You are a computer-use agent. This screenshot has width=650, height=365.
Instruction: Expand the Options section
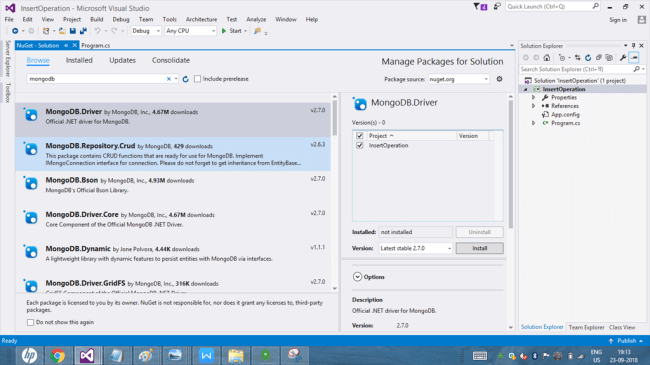pyautogui.click(x=357, y=277)
